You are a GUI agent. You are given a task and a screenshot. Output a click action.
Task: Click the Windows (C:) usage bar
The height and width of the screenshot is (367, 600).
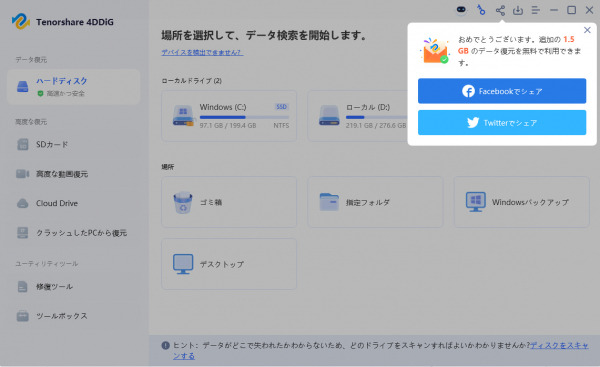tap(244, 117)
